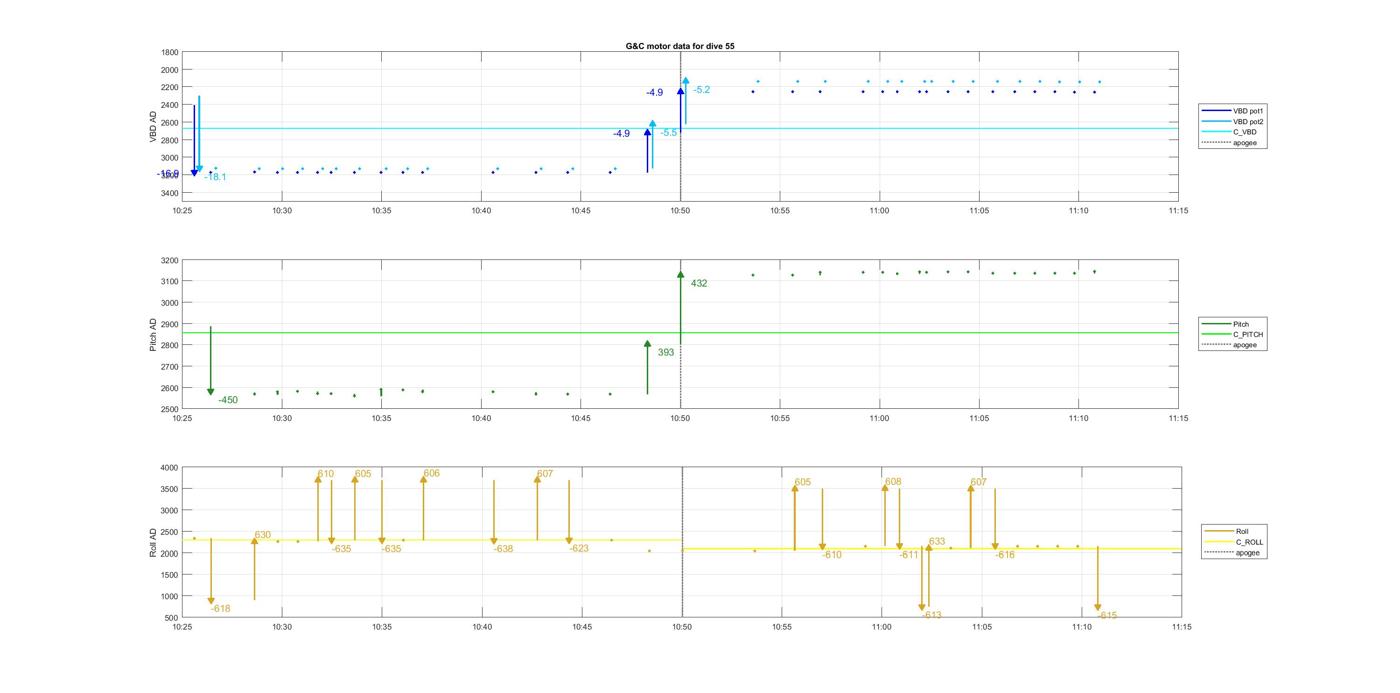The height and width of the screenshot is (693, 1400).
Task: Click the '3100' tick on the Pitch axis
Action: click(170, 282)
